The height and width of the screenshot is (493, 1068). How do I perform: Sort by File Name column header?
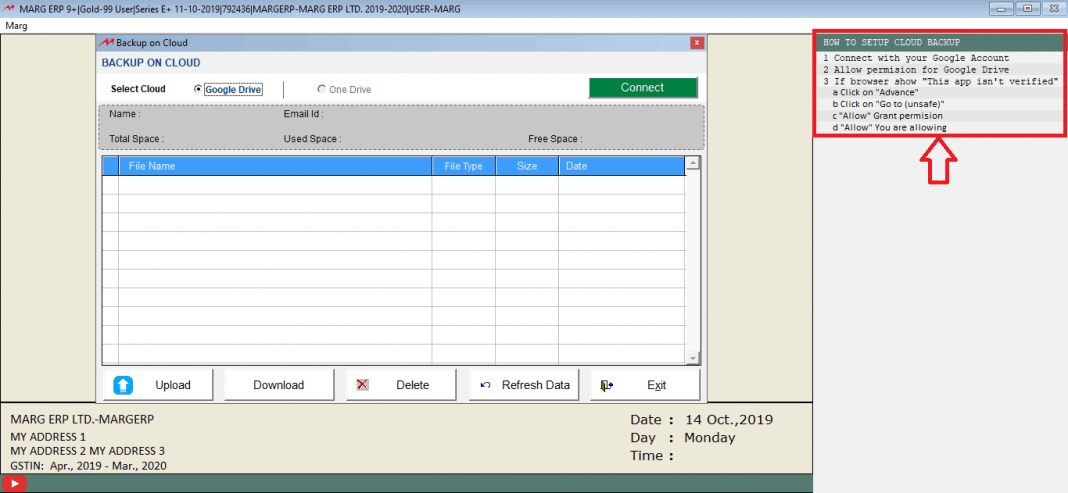[x=275, y=166]
